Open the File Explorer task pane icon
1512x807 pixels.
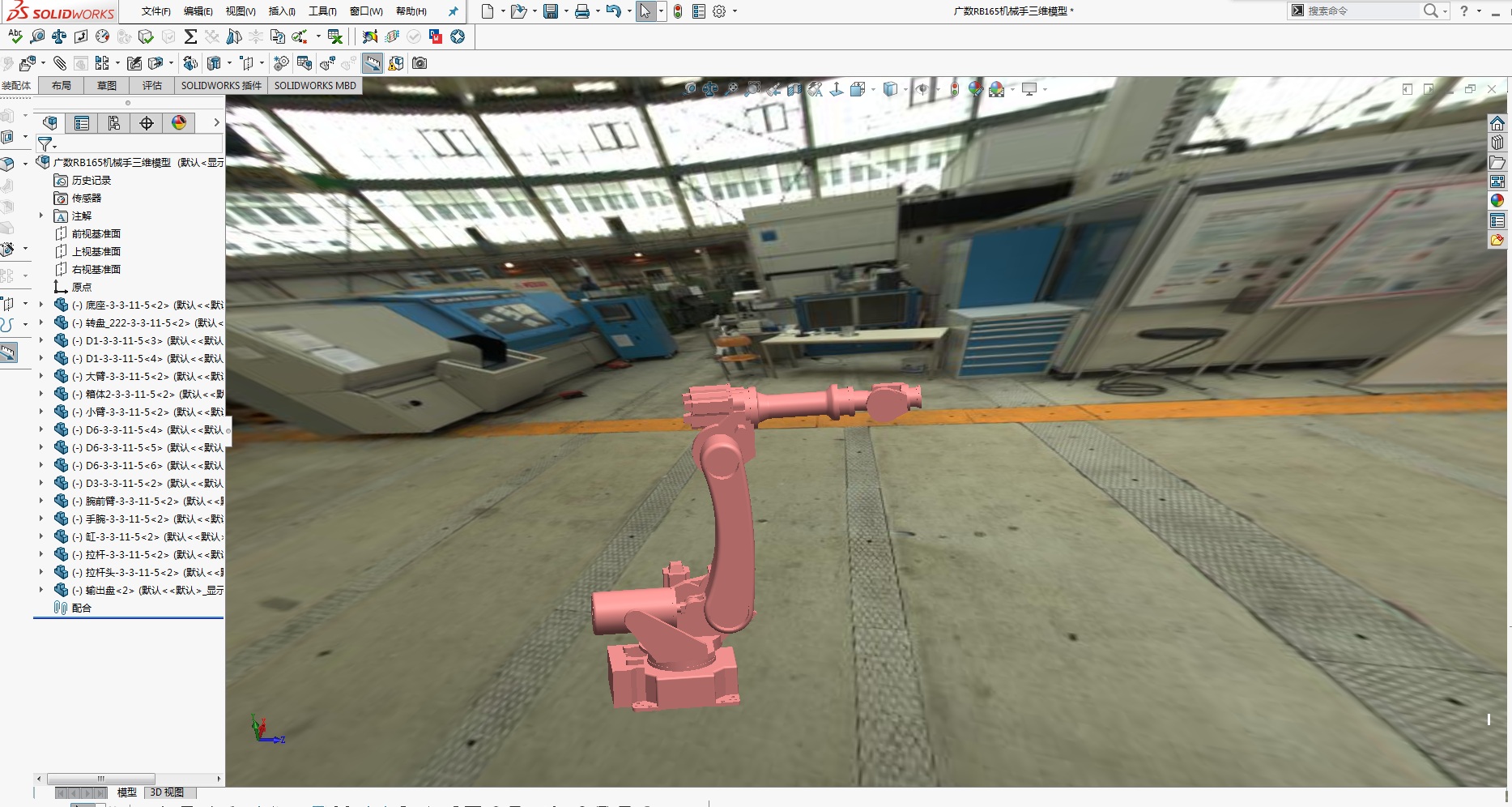coord(1497,162)
